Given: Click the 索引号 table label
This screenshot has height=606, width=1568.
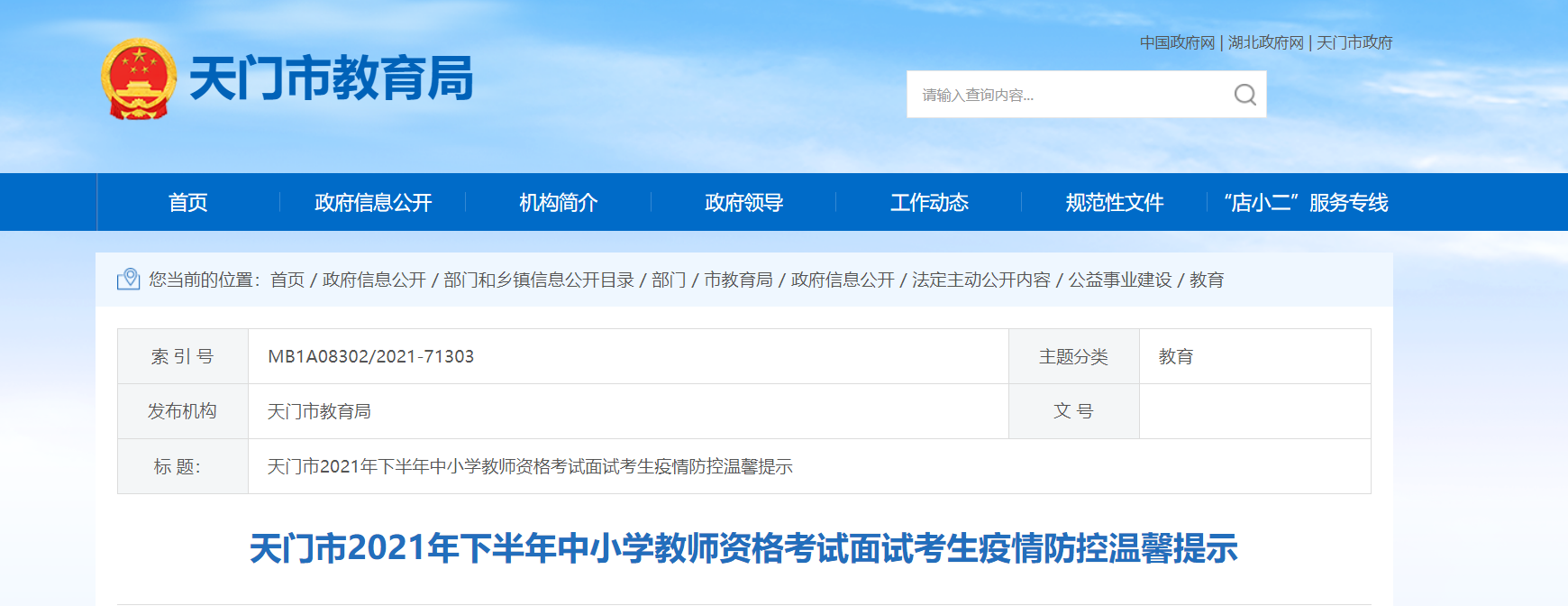Looking at the screenshot, I should [182, 356].
